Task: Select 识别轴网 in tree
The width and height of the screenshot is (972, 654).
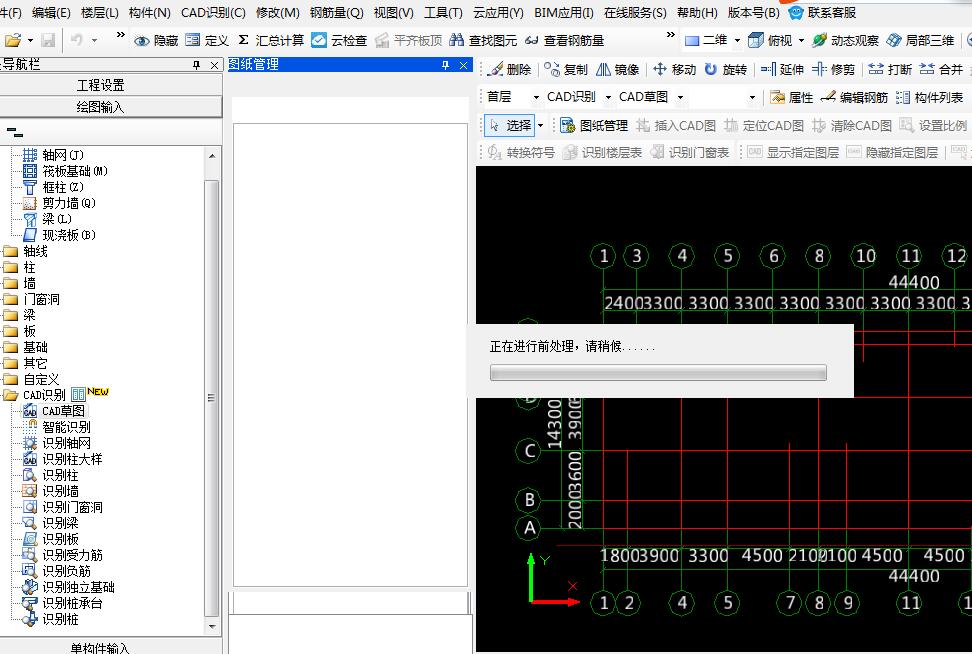Action: tap(66, 443)
